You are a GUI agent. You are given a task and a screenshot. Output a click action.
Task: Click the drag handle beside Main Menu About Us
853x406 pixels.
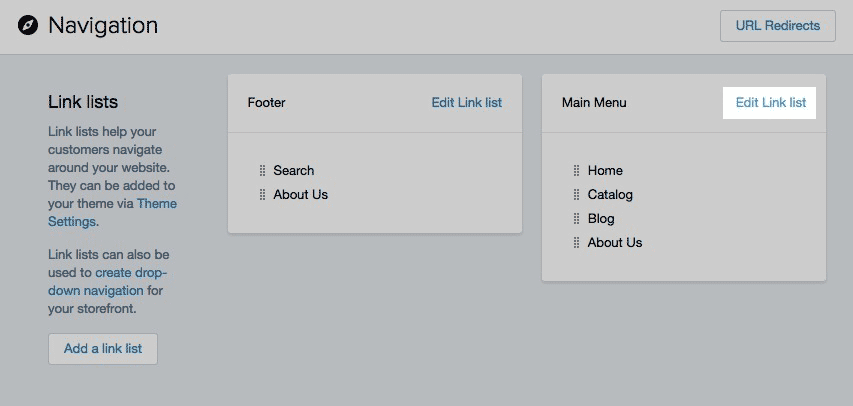(577, 243)
